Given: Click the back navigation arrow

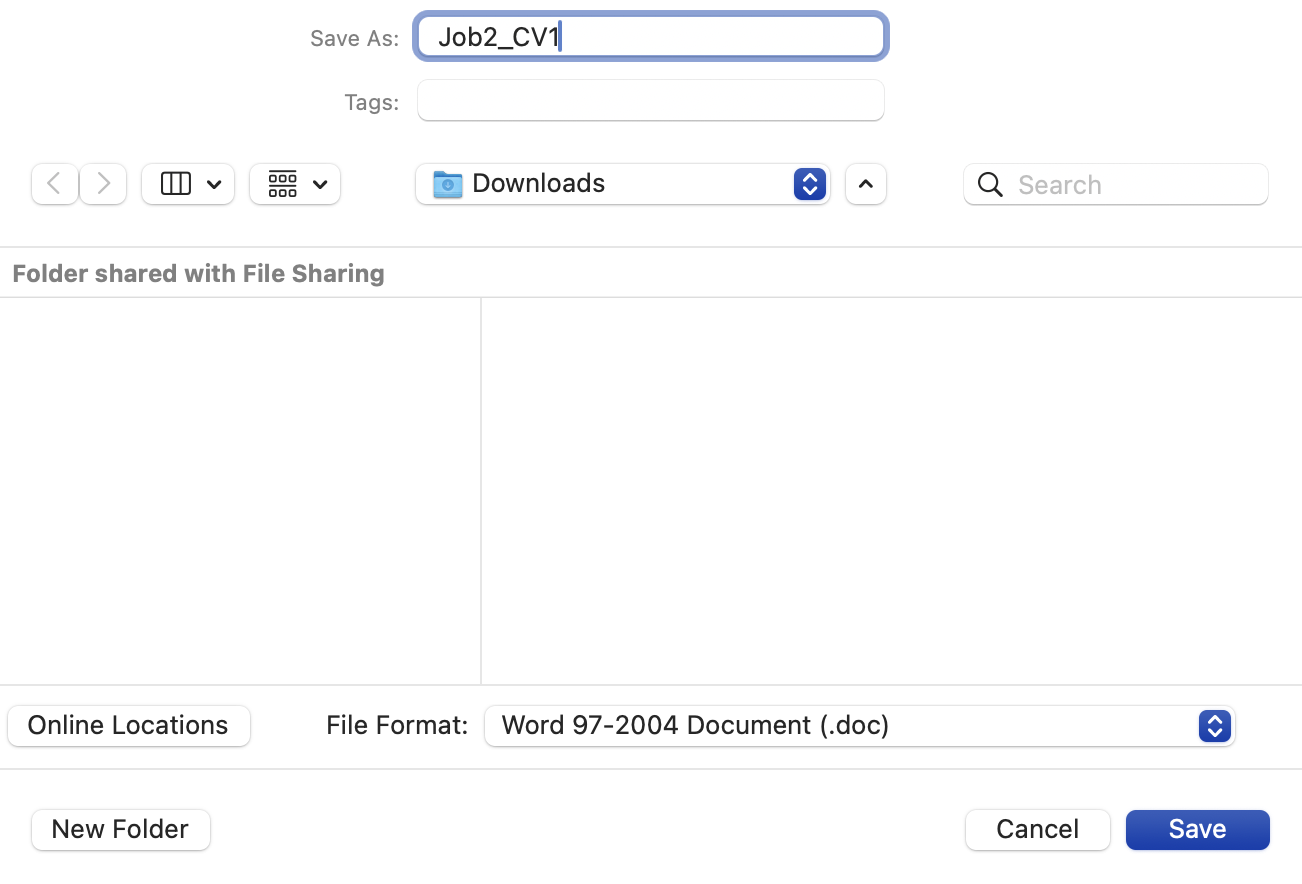Looking at the screenshot, I should pos(55,184).
